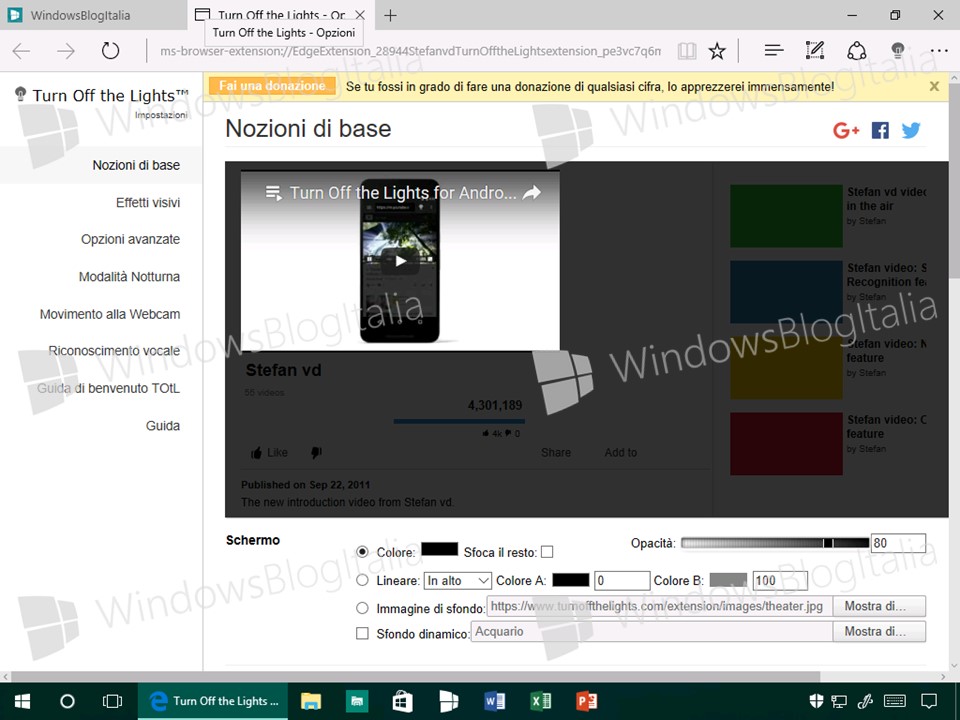Open the green video thumbnail
Screen dimensions: 960x720
click(x=786, y=216)
